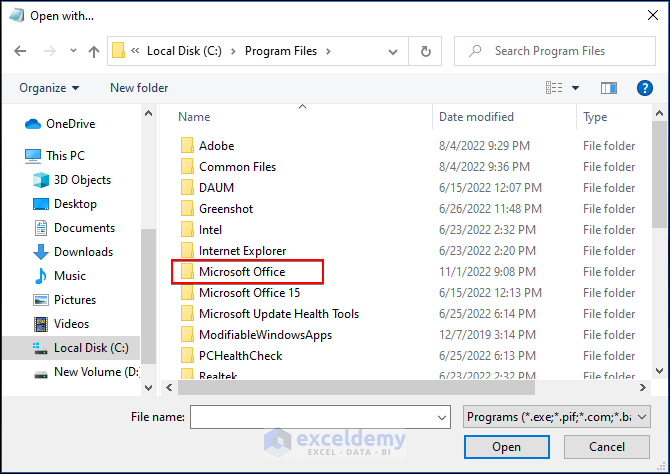Select the Microsoft Office 15 folder
The height and width of the screenshot is (474, 670).
[240, 293]
